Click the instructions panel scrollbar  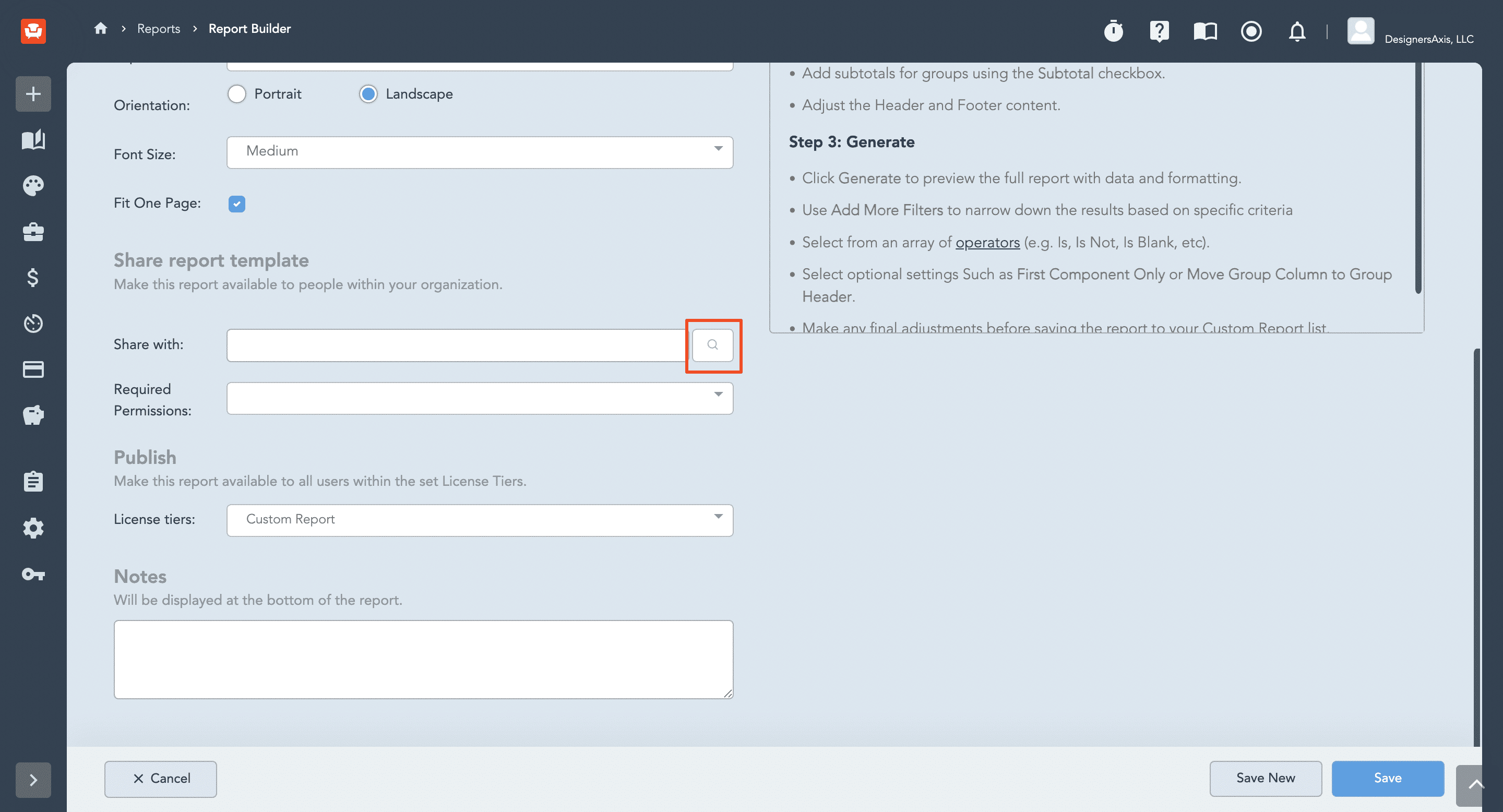click(x=1418, y=178)
